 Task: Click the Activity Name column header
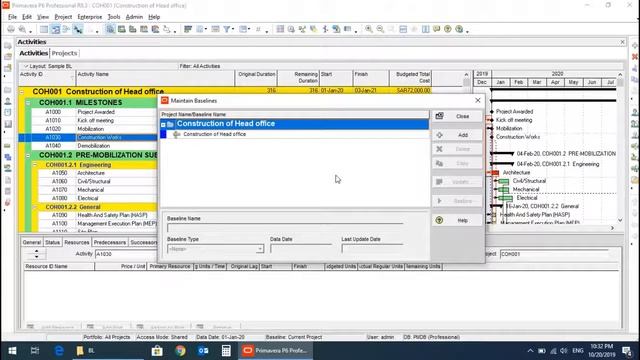point(155,78)
